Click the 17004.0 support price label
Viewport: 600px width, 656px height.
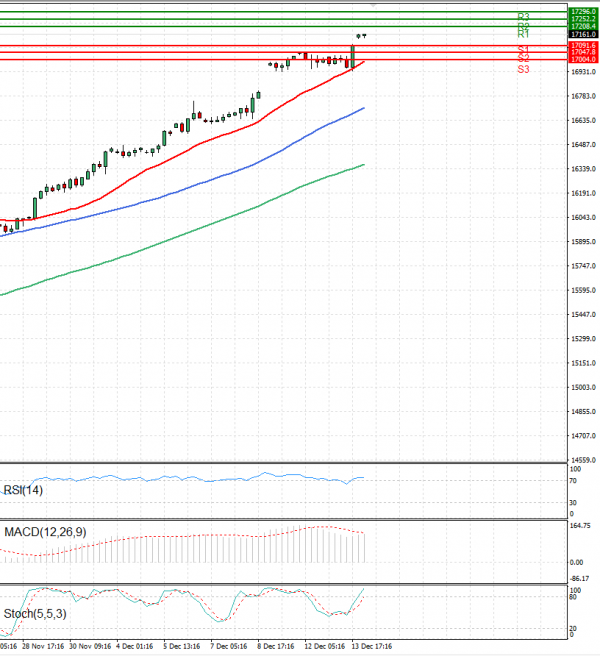[x=584, y=59]
